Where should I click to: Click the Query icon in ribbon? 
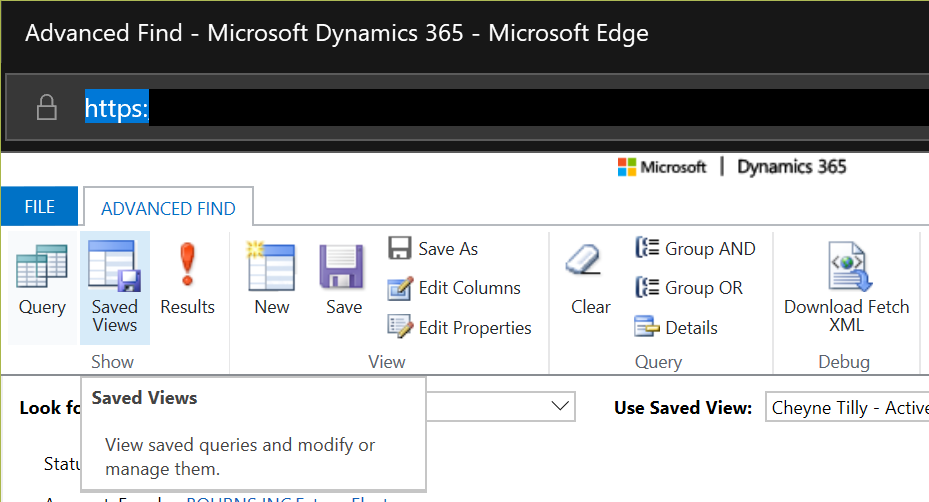(42, 281)
